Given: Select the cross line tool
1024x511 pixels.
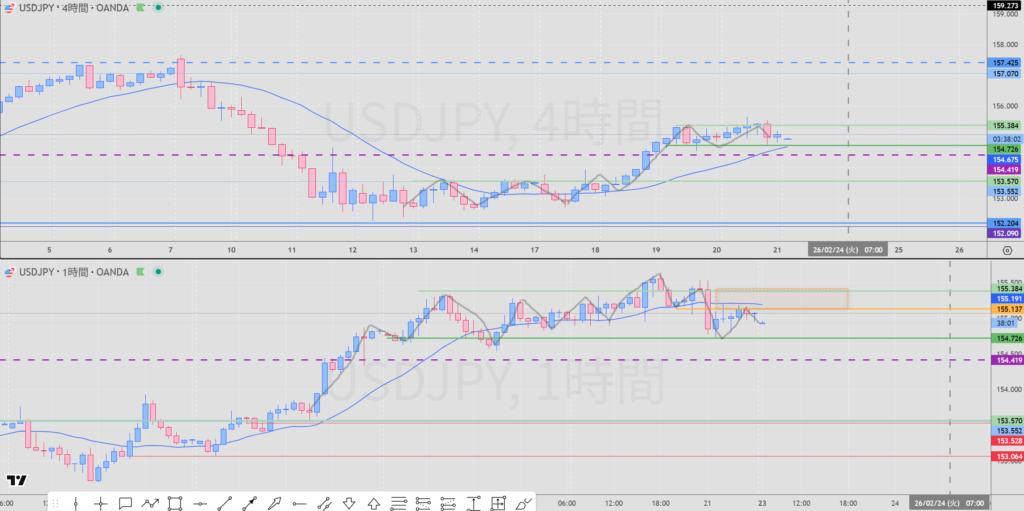Looking at the screenshot, I should (100, 503).
